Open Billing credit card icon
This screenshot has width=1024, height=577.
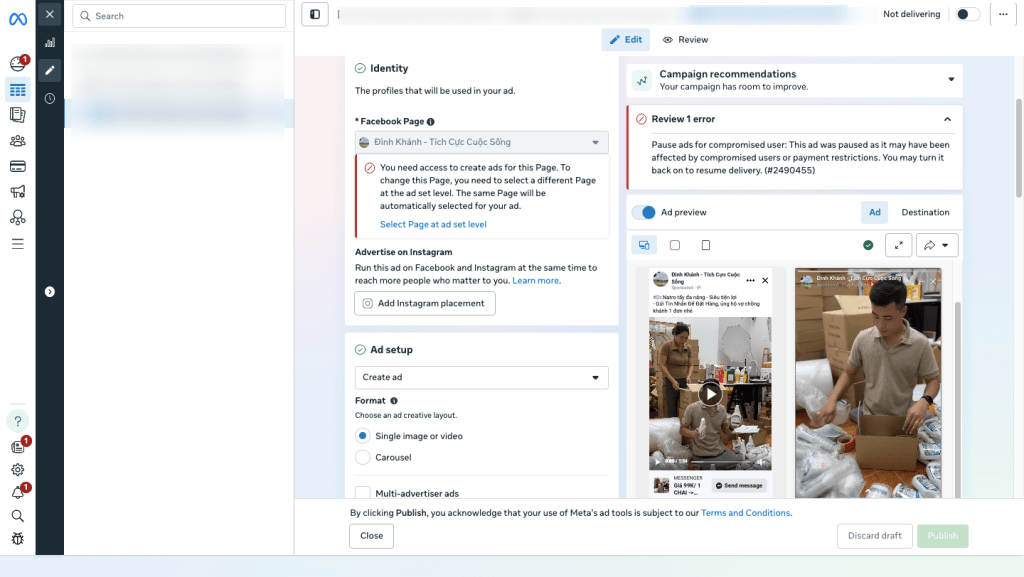tap(18, 166)
